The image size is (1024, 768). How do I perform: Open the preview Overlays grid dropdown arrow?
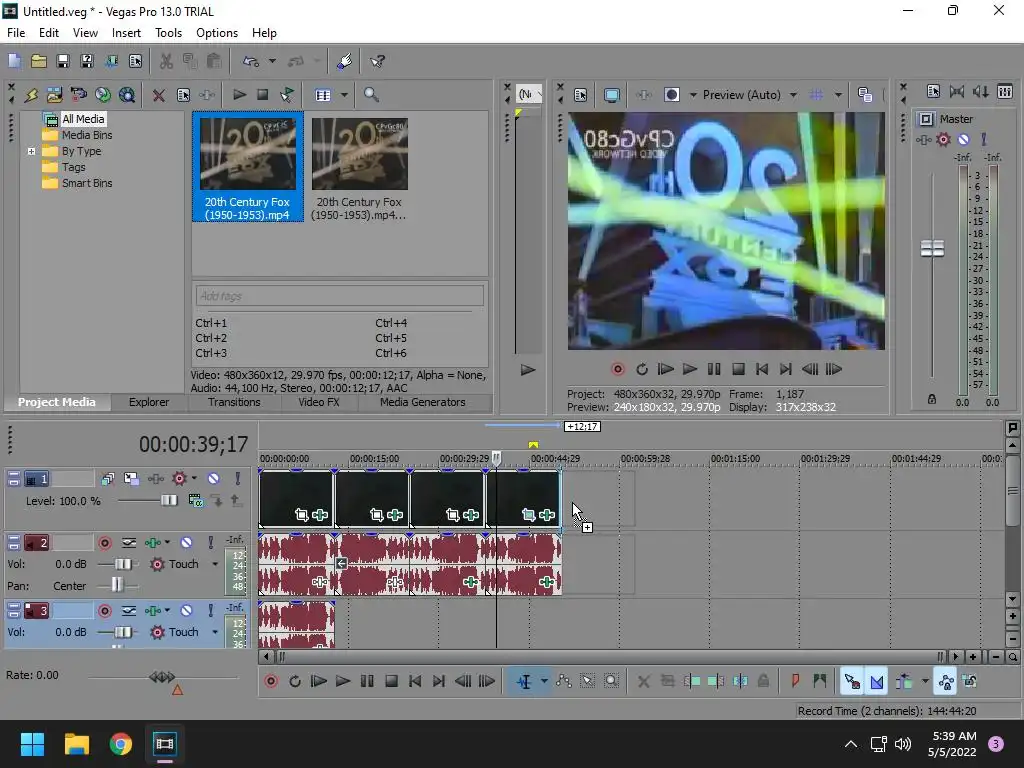point(838,95)
